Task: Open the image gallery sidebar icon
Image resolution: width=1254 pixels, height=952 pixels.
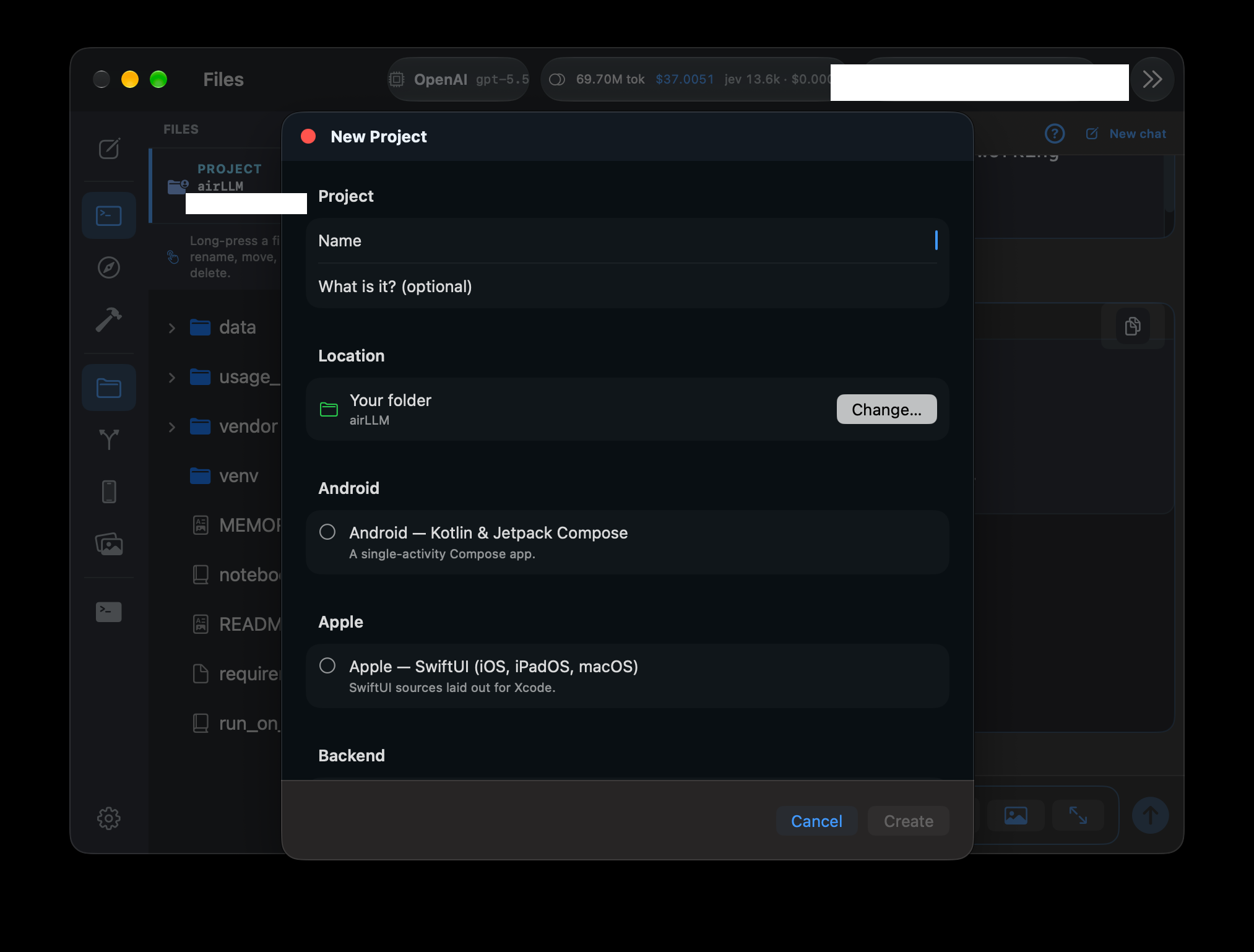Action: pos(109,544)
